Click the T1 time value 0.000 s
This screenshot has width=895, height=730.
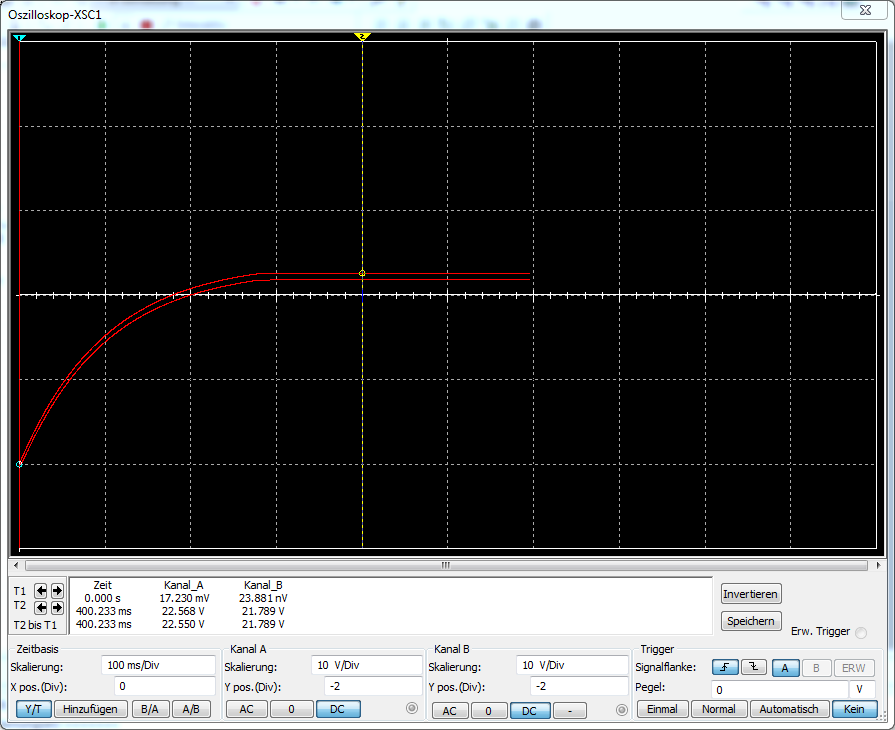tap(103, 598)
